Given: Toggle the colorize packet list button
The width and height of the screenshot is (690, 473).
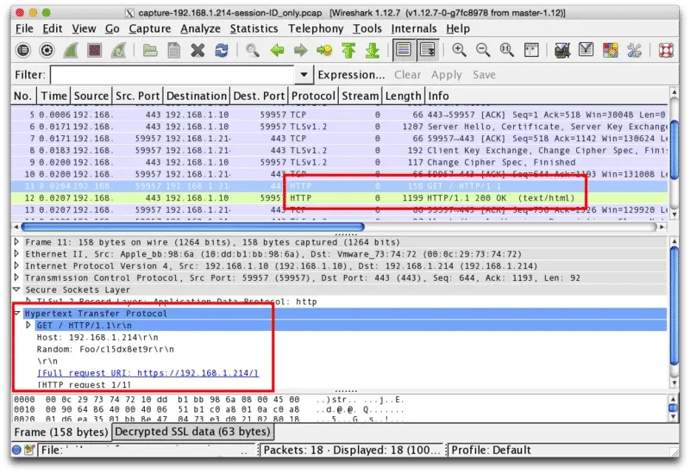Looking at the screenshot, I should [x=403, y=50].
